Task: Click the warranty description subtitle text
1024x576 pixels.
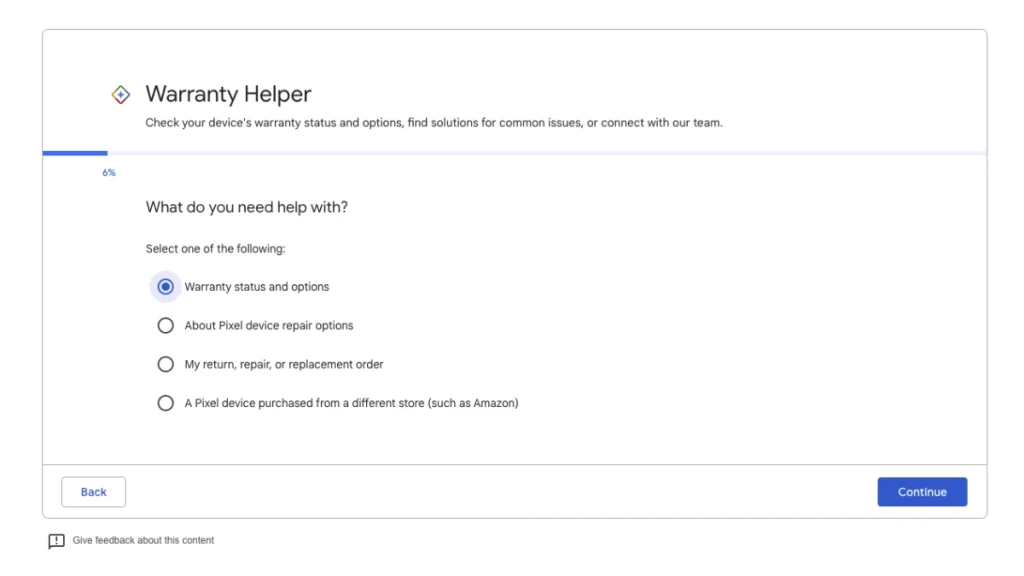Action: pyautogui.click(x=434, y=123)
